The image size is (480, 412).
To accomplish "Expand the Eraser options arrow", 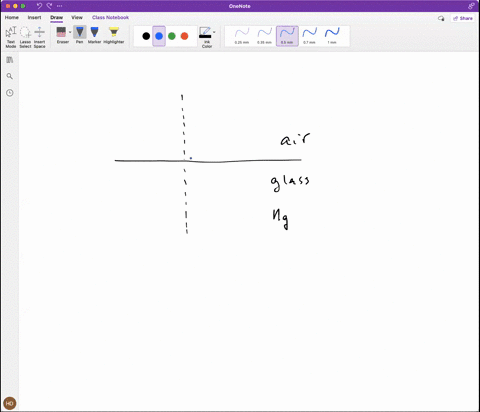I will 70,32.
